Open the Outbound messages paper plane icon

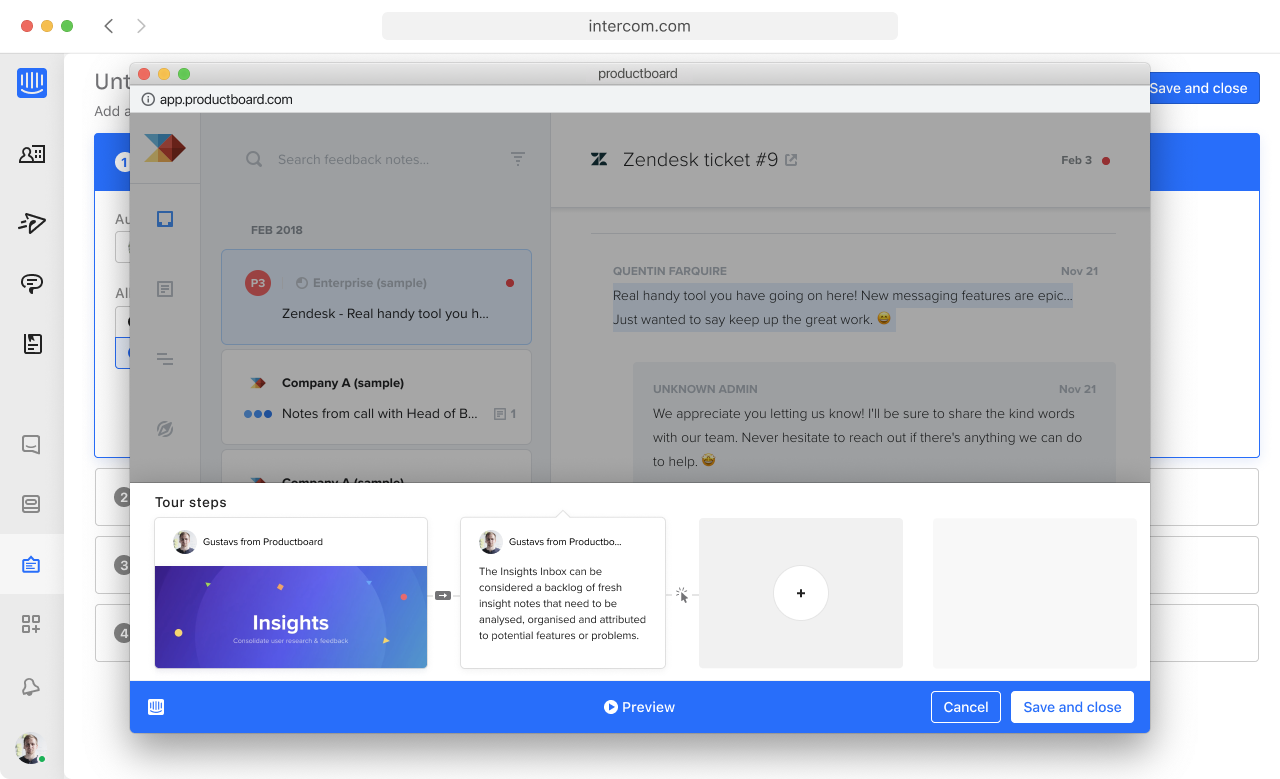tap(32, 223)
